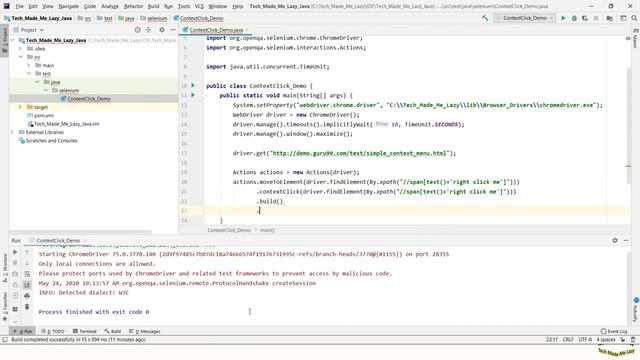The height and width of the screenshot is (360, 640).
Task: Open the Maven side tool window
Action: [x=635, y=38]
